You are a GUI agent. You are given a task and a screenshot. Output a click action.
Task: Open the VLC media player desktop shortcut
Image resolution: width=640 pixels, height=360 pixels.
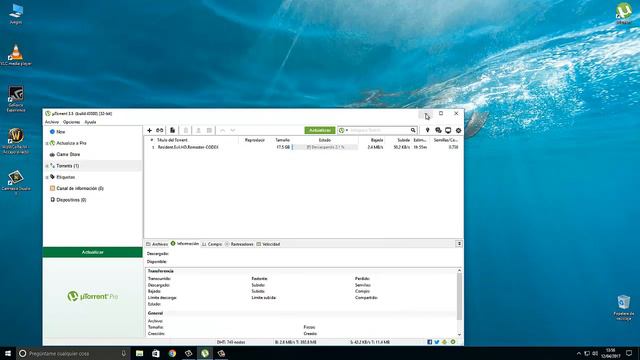(x=16, y=55)
